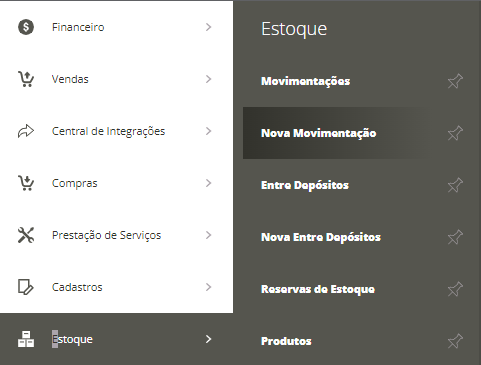Expand the Vendas chevron arrow

(208, 79)
